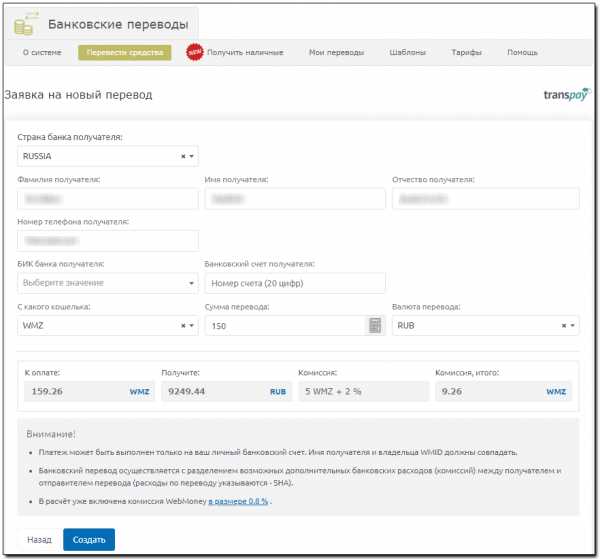
Task: Open the Шаблоны tab
Action: (x=407, y=52)
